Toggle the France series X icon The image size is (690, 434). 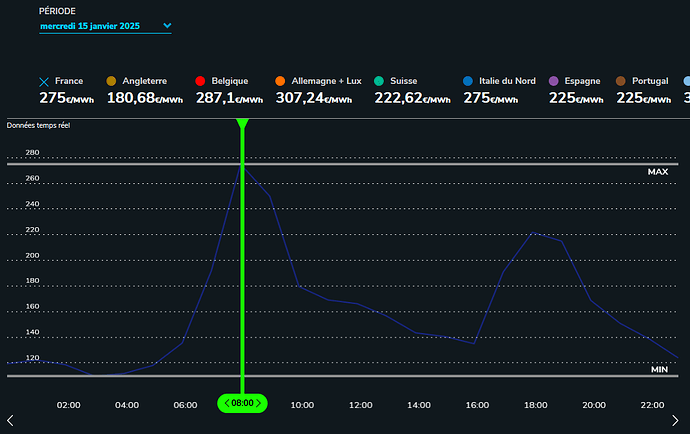point(44,81)
